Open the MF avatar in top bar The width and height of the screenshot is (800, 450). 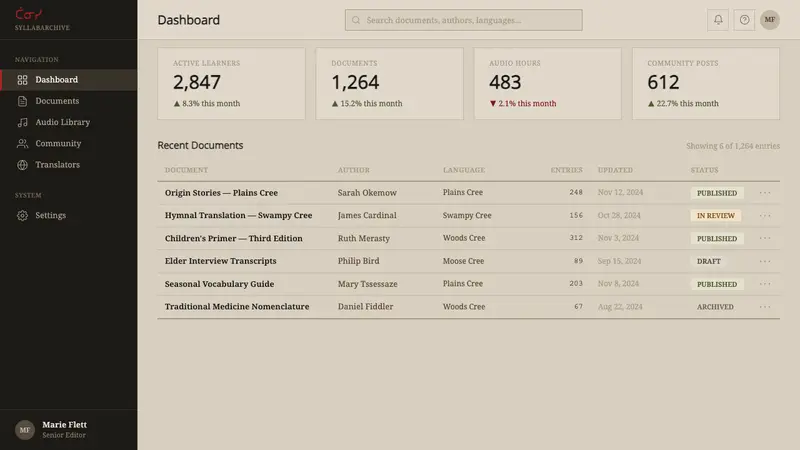[x=770, y=20]
